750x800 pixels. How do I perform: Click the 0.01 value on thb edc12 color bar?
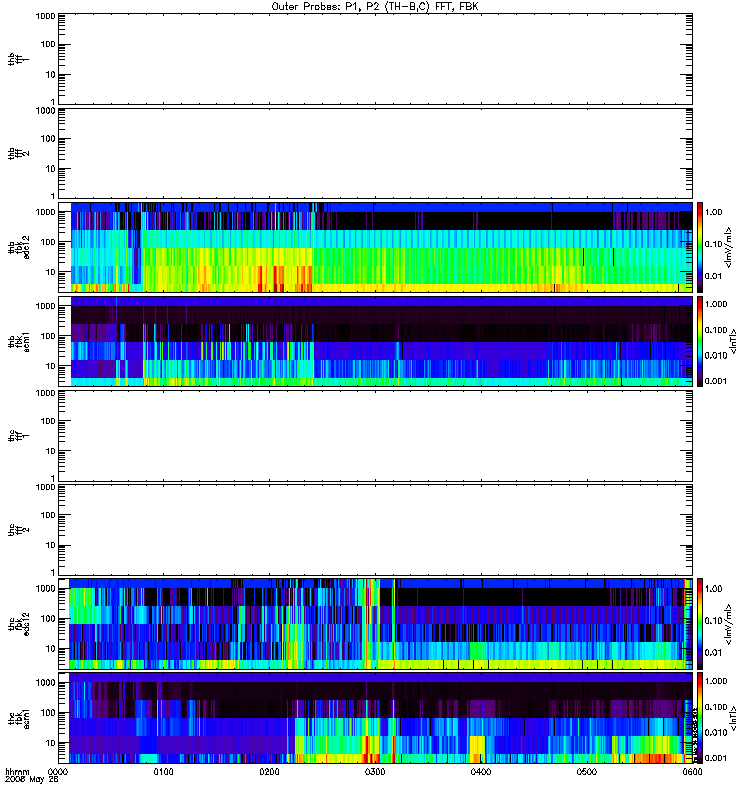713,276
